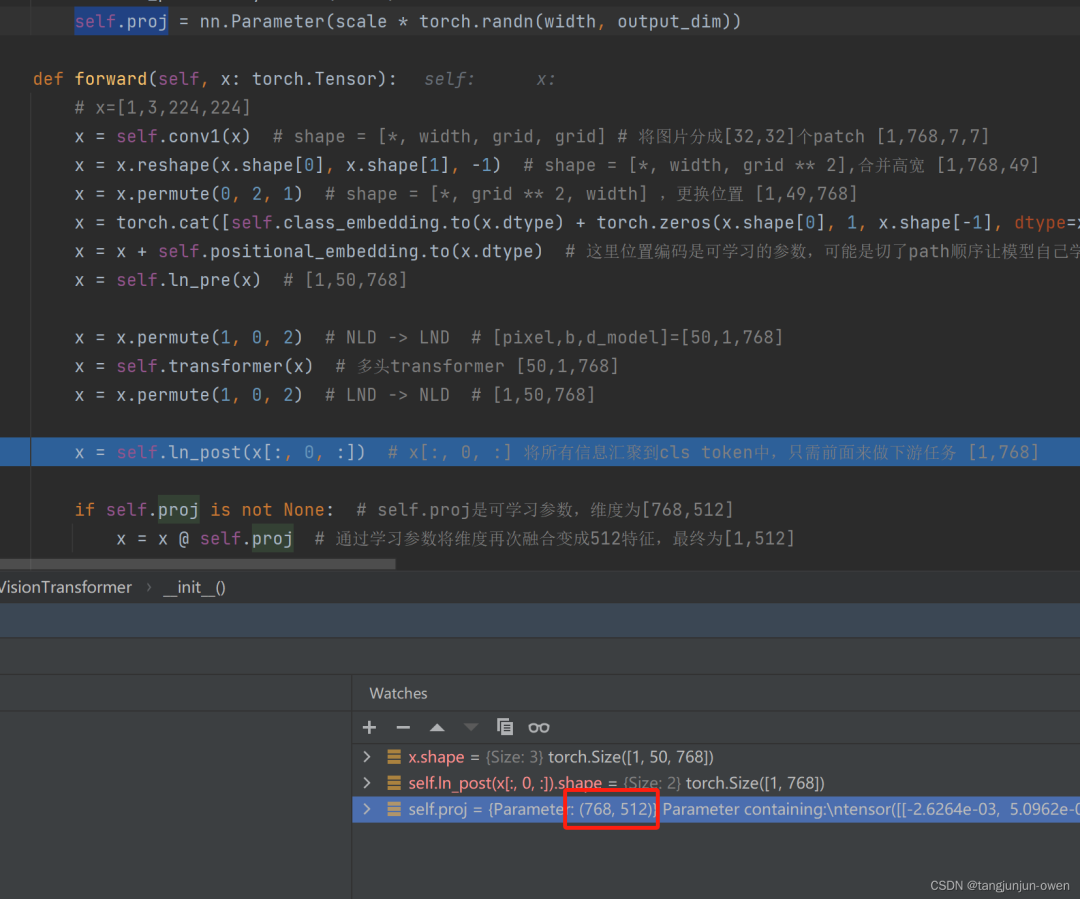This screenshot has height=899, width=1080.
Task: Click the 'if self.proj is not None' line
Action: click(x=404, y=510)
